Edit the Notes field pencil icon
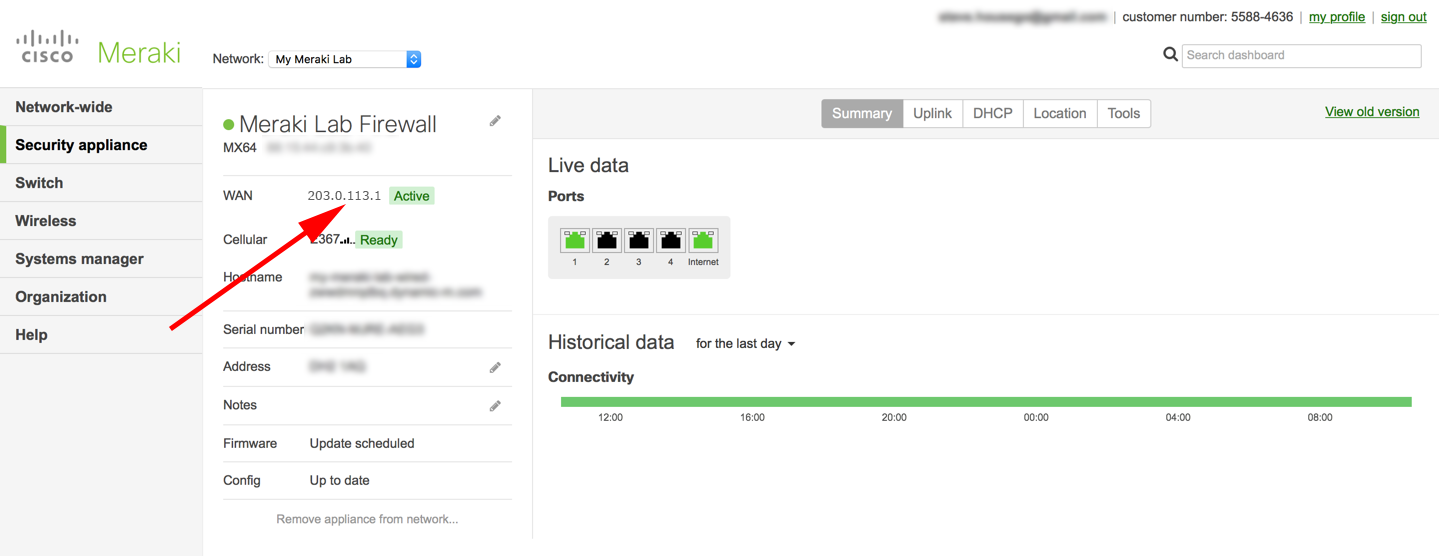This screenshot has height=556, width=1439. pyautogui.click(x=495, y=406)
